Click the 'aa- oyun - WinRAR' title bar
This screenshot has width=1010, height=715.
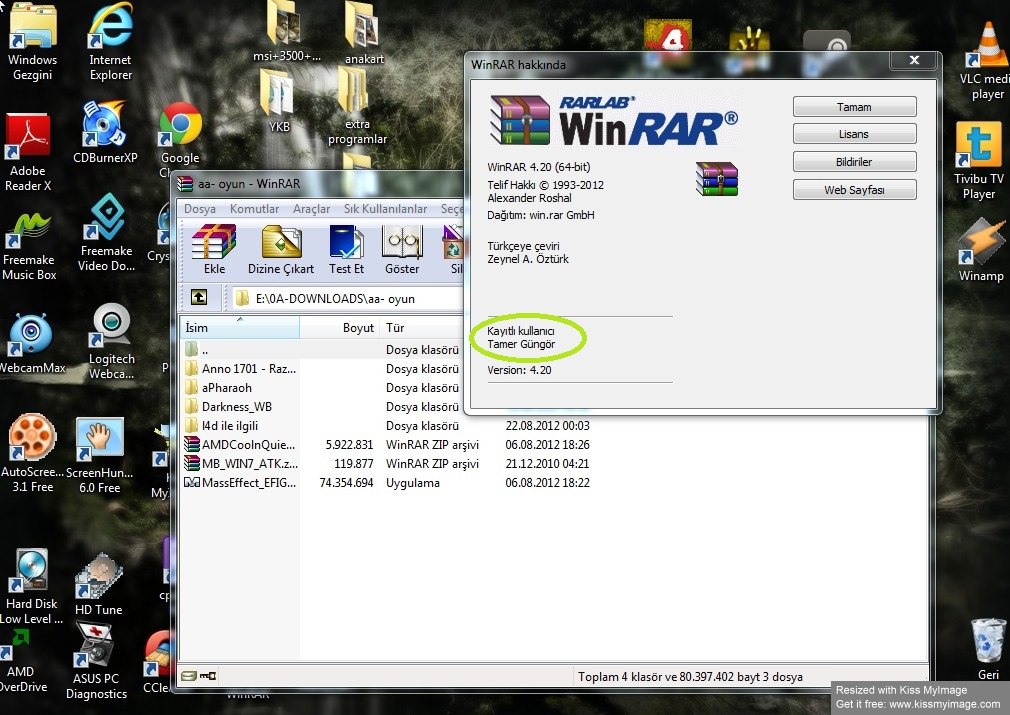[x=319, y=184]
